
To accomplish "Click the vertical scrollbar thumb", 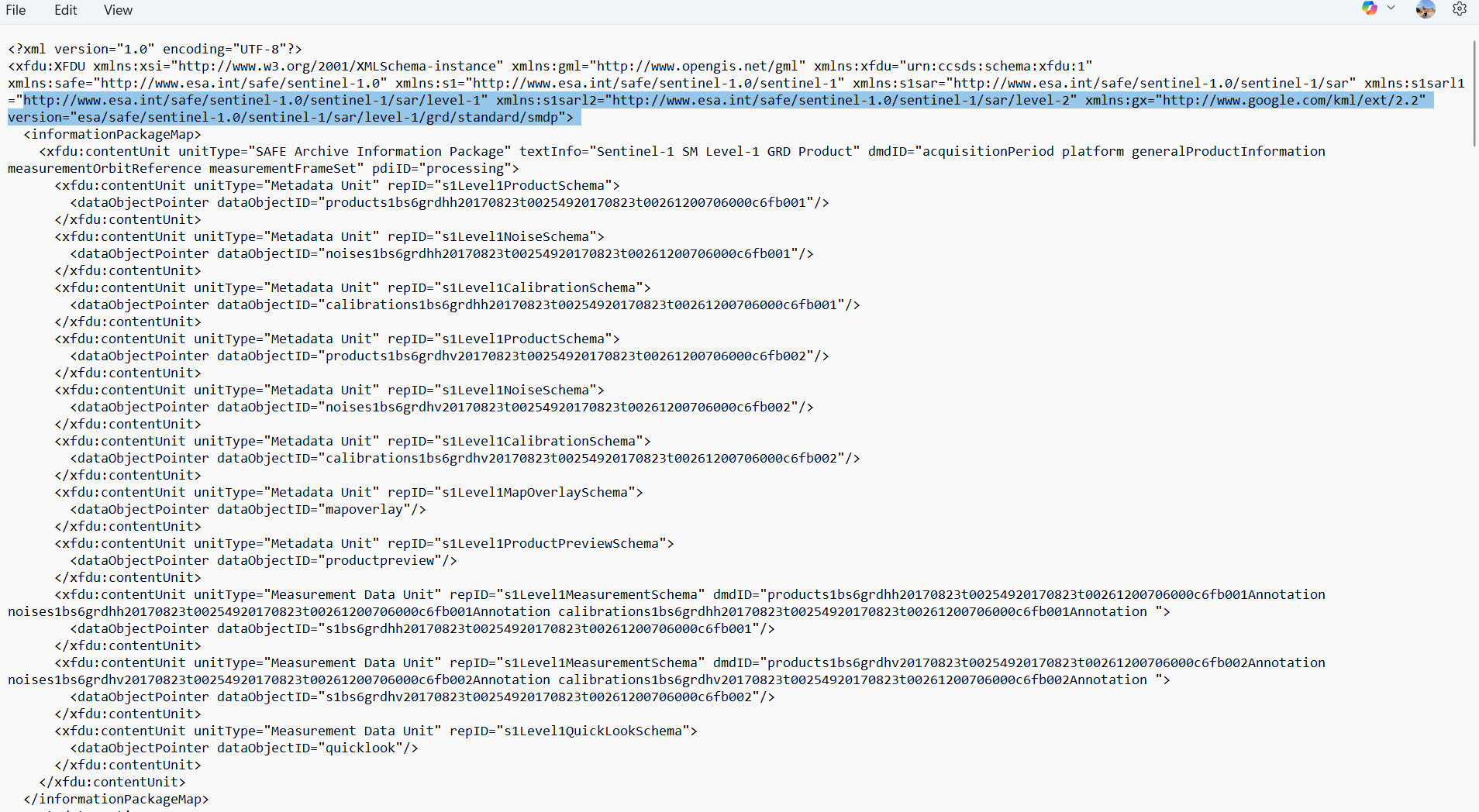I will tap(1474, 93).
